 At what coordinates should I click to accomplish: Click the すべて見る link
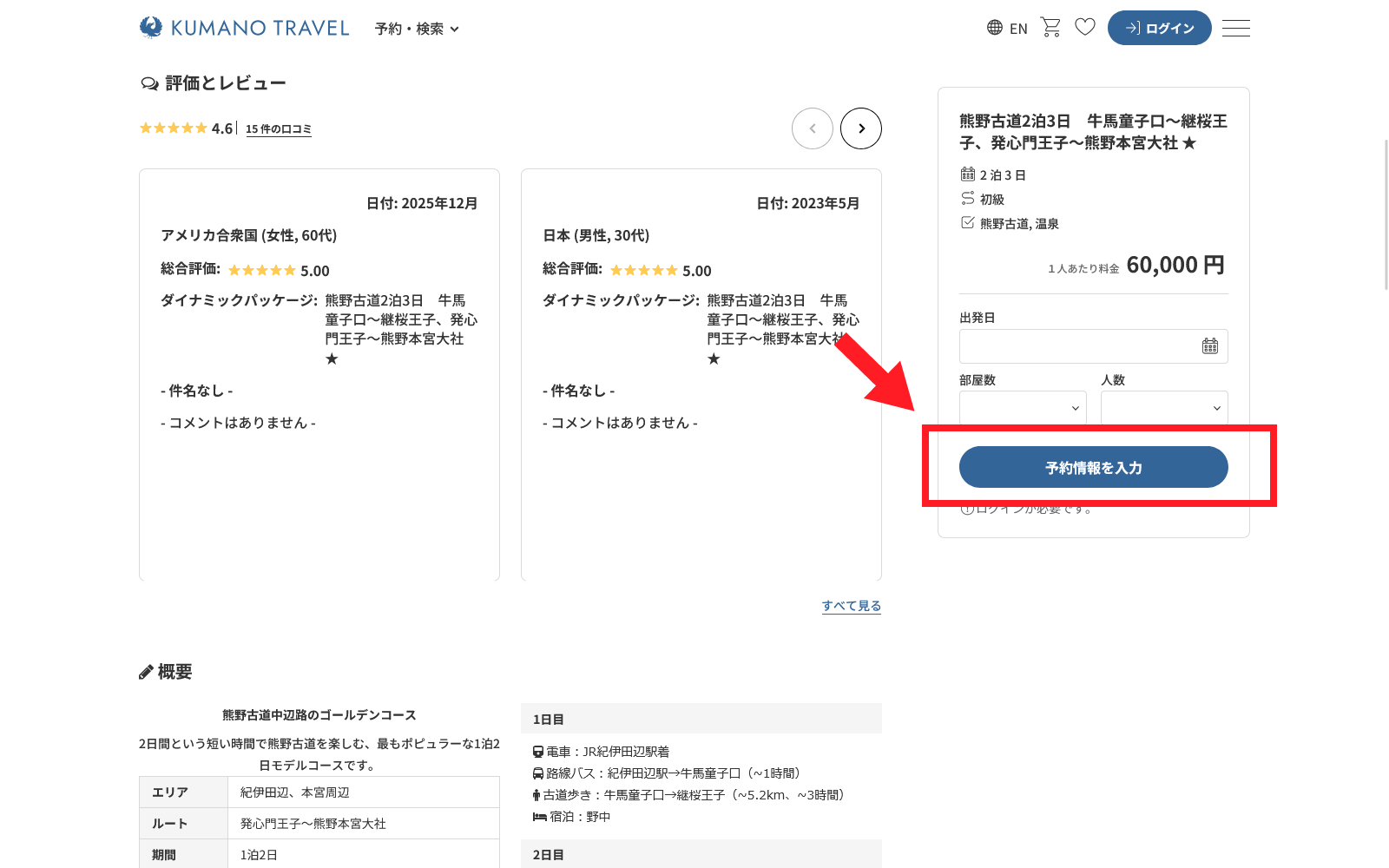(851, 606)
